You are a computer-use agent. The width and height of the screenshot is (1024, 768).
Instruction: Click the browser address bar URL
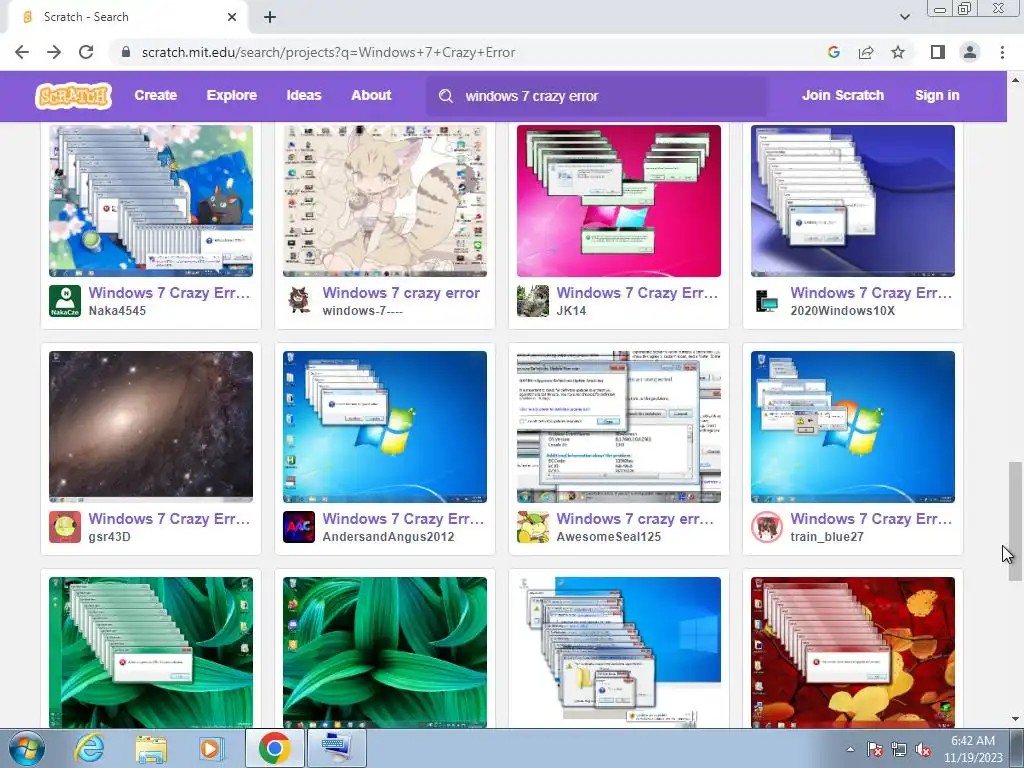pyautogui.click(x=328, y=52)
